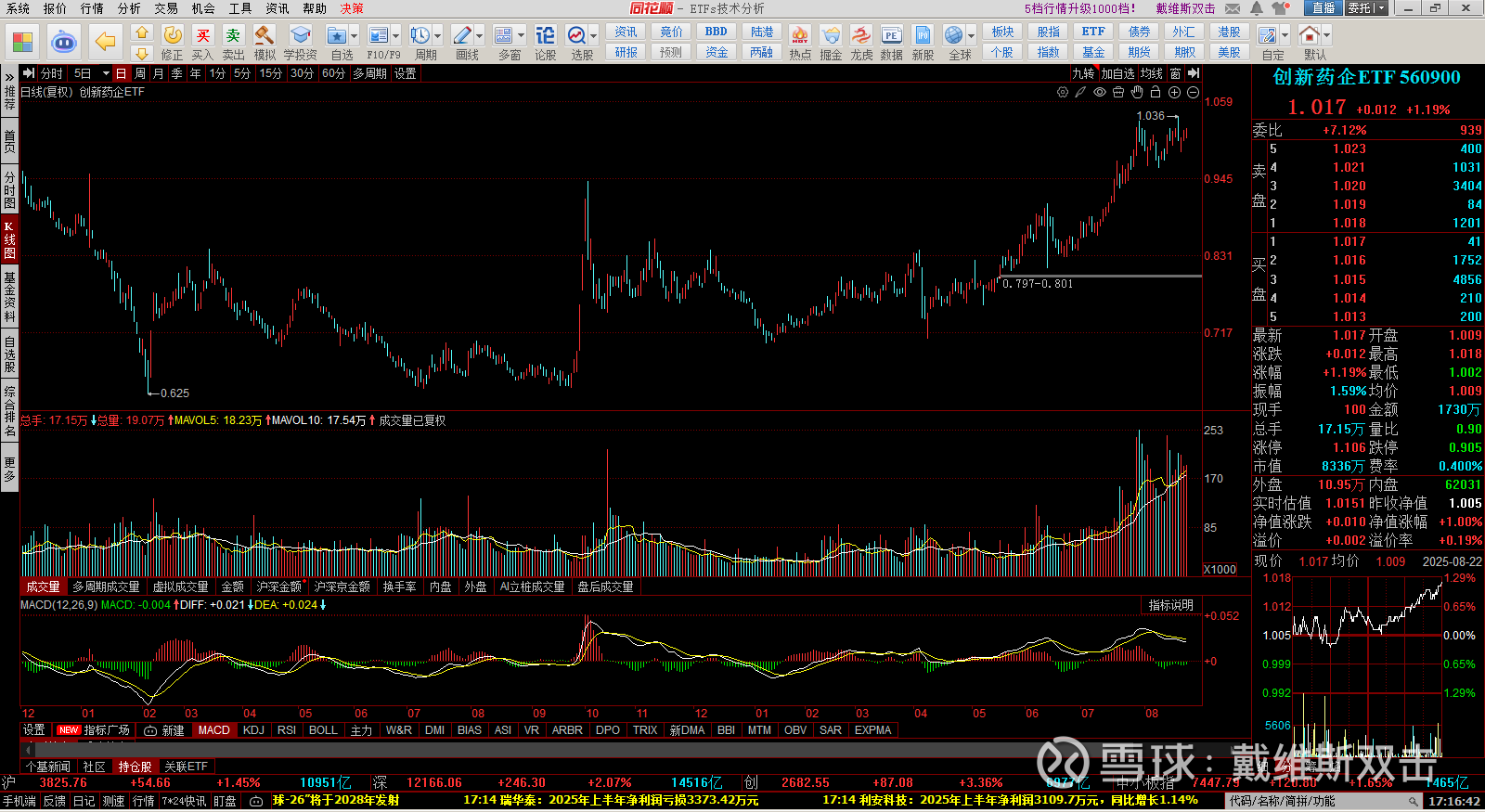The width and height of the screenshot is (1485, 812).
Task: Click the 卖出 sell icon
Action: pos(234,35)
